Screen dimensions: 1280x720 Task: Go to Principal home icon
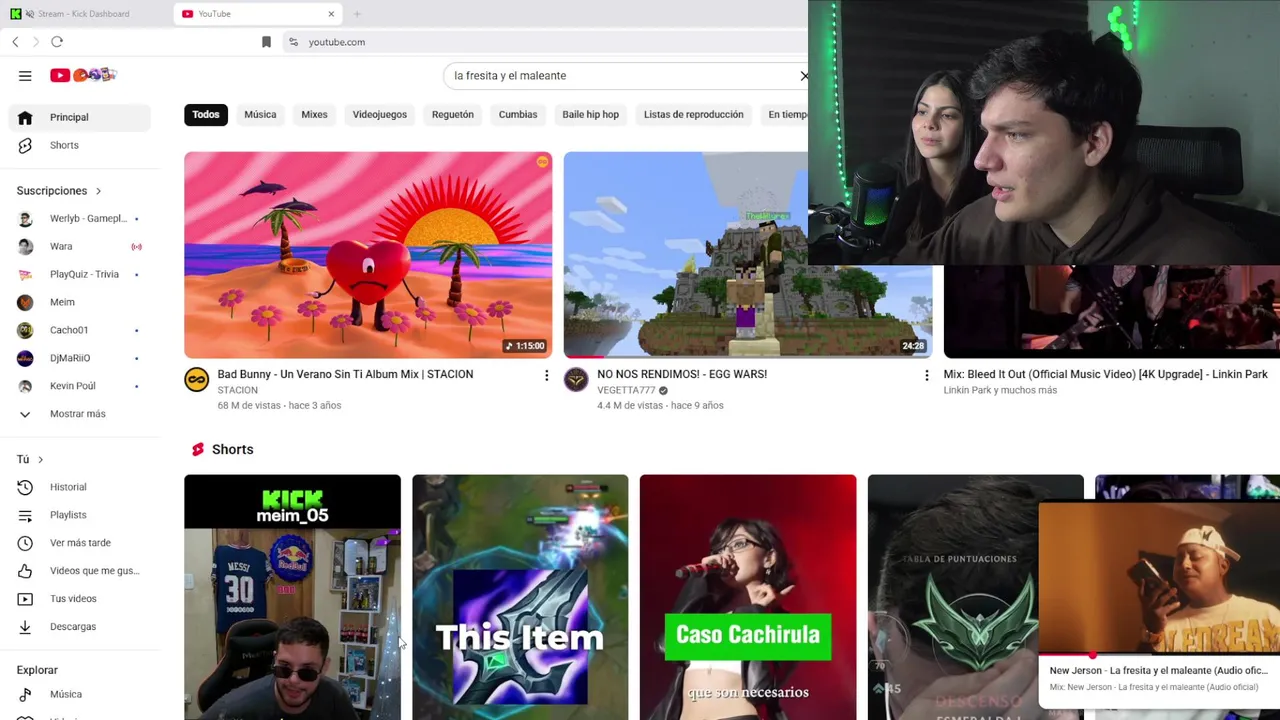(x=25, y=117)
